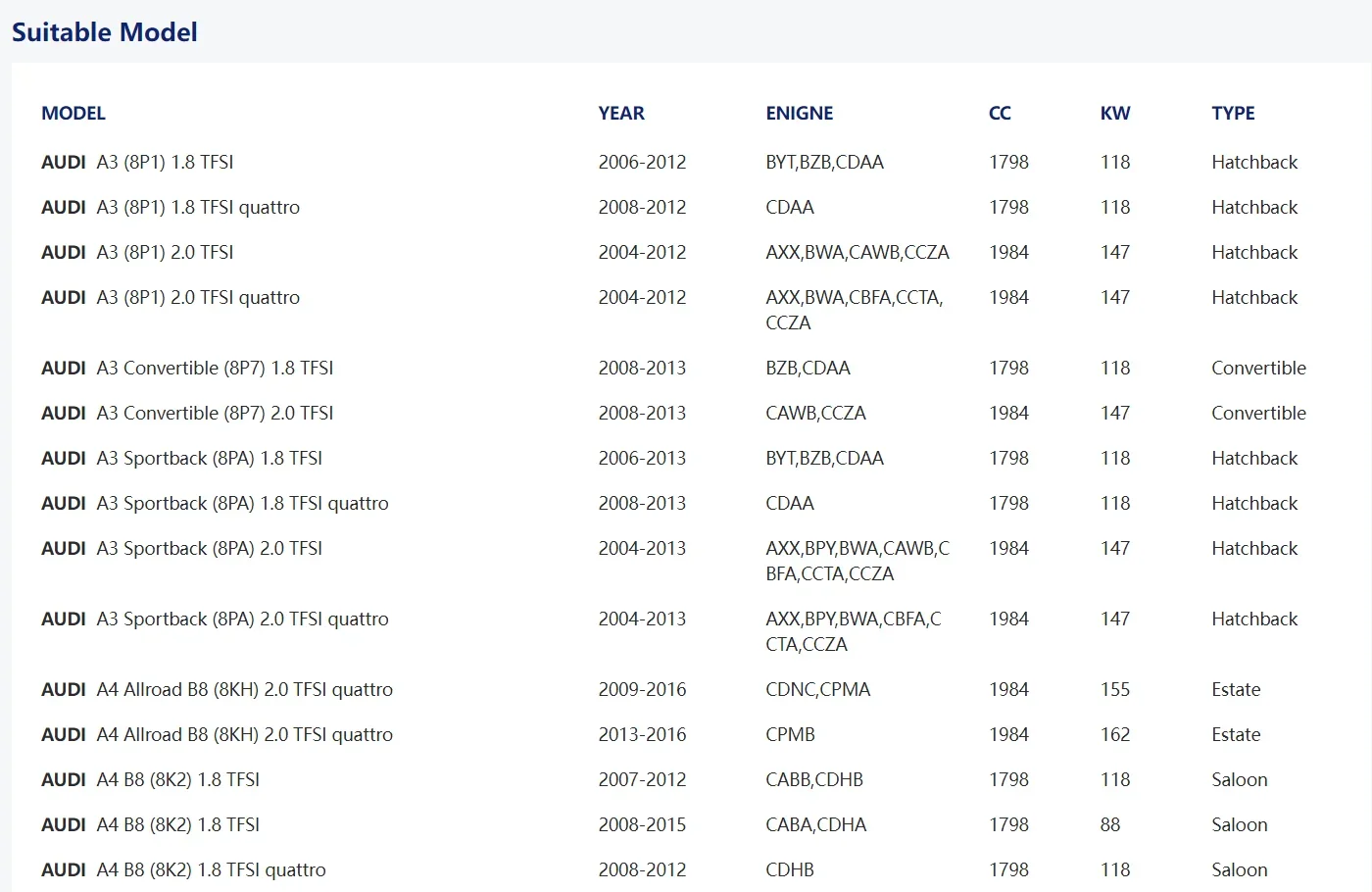Click engine codes CDNC,CPMA cell
This screenshot has width=1372, height=892.
(818, 689)
